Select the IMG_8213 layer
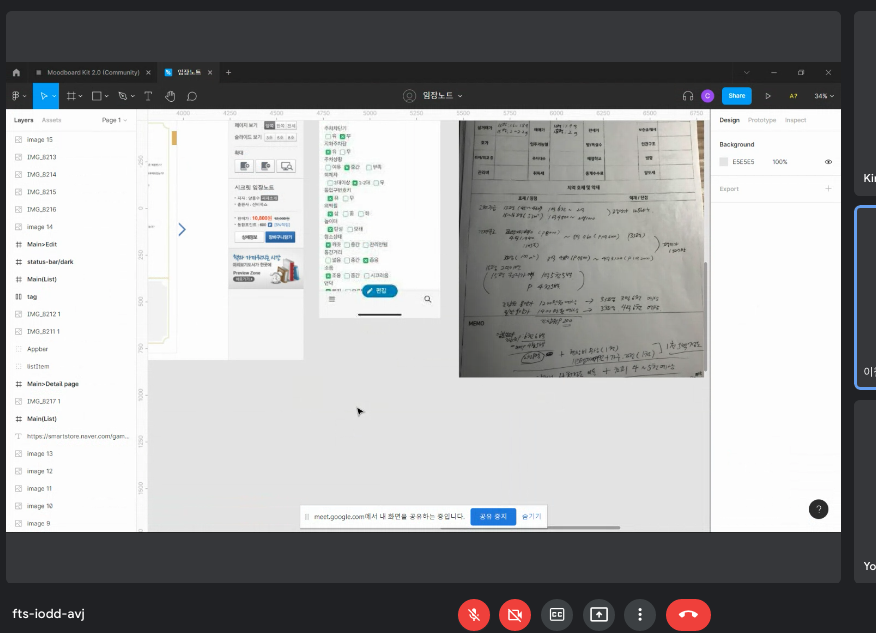Viewport: 876px width, 633px height. (x=72, y=157)
